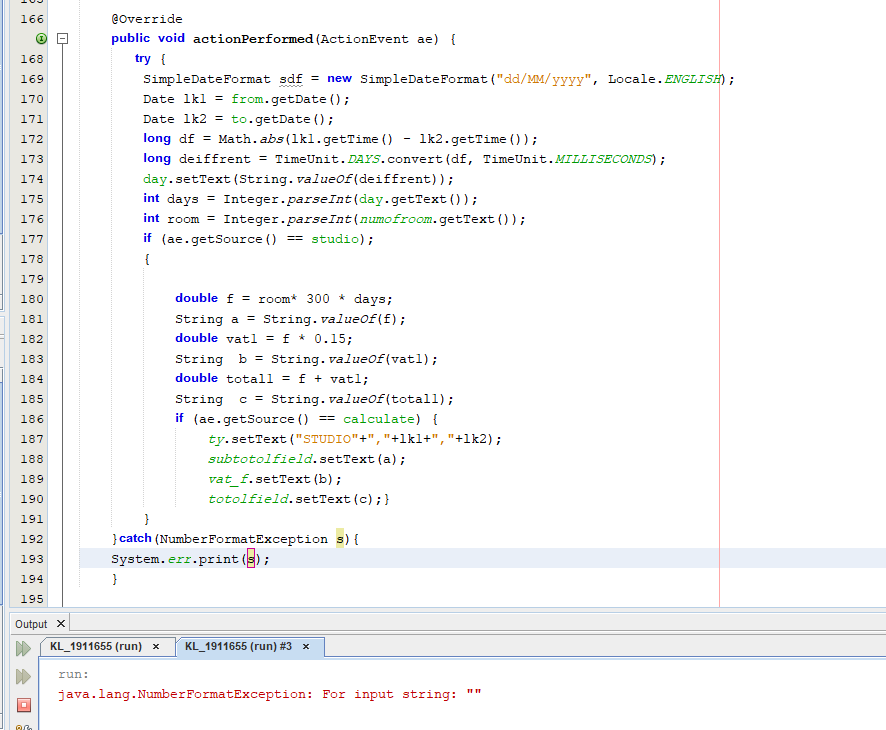Click System.err.print on line 193
This screenshot has width=886, height=730.
(175, 559)
